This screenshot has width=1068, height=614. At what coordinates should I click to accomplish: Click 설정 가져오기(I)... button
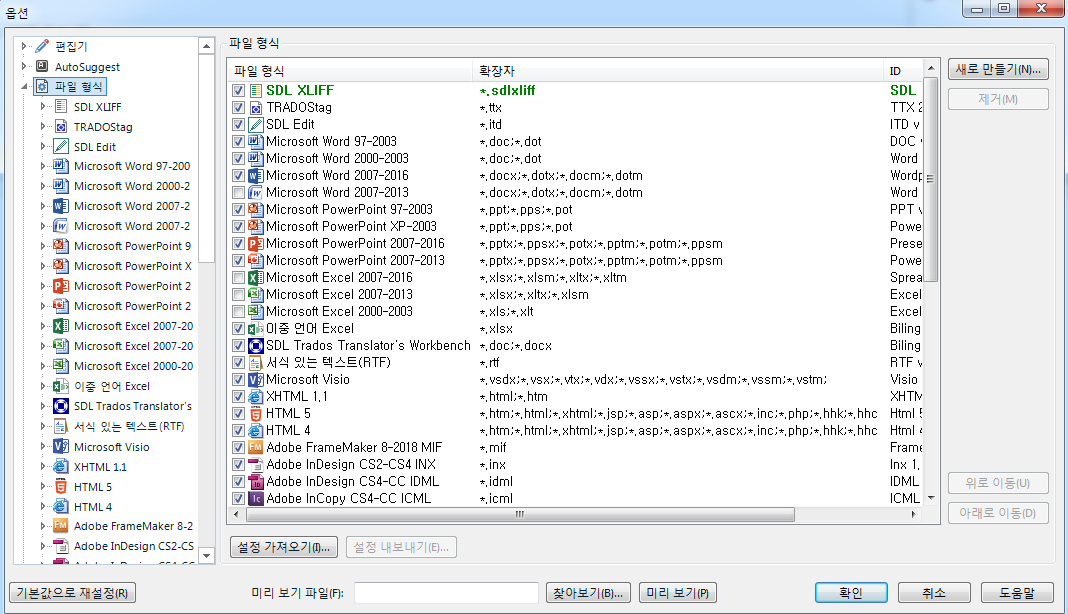[x=283, y=547]
